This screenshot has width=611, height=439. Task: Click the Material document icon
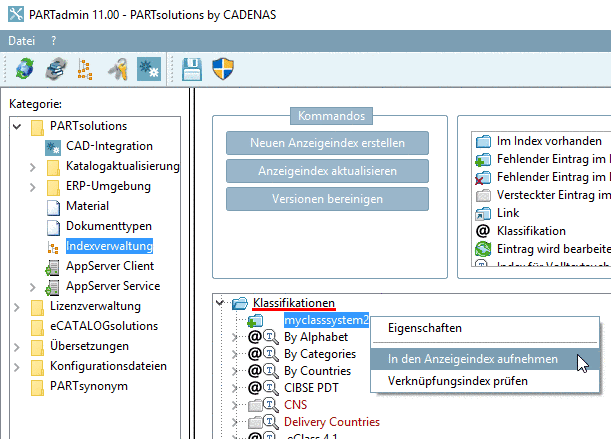coord(53,207)
